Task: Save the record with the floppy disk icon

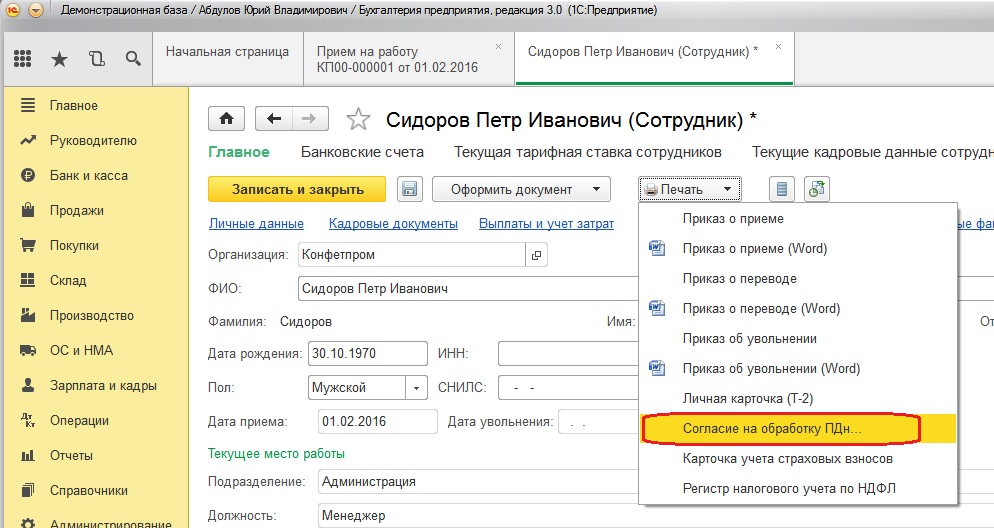Action: 410,189
